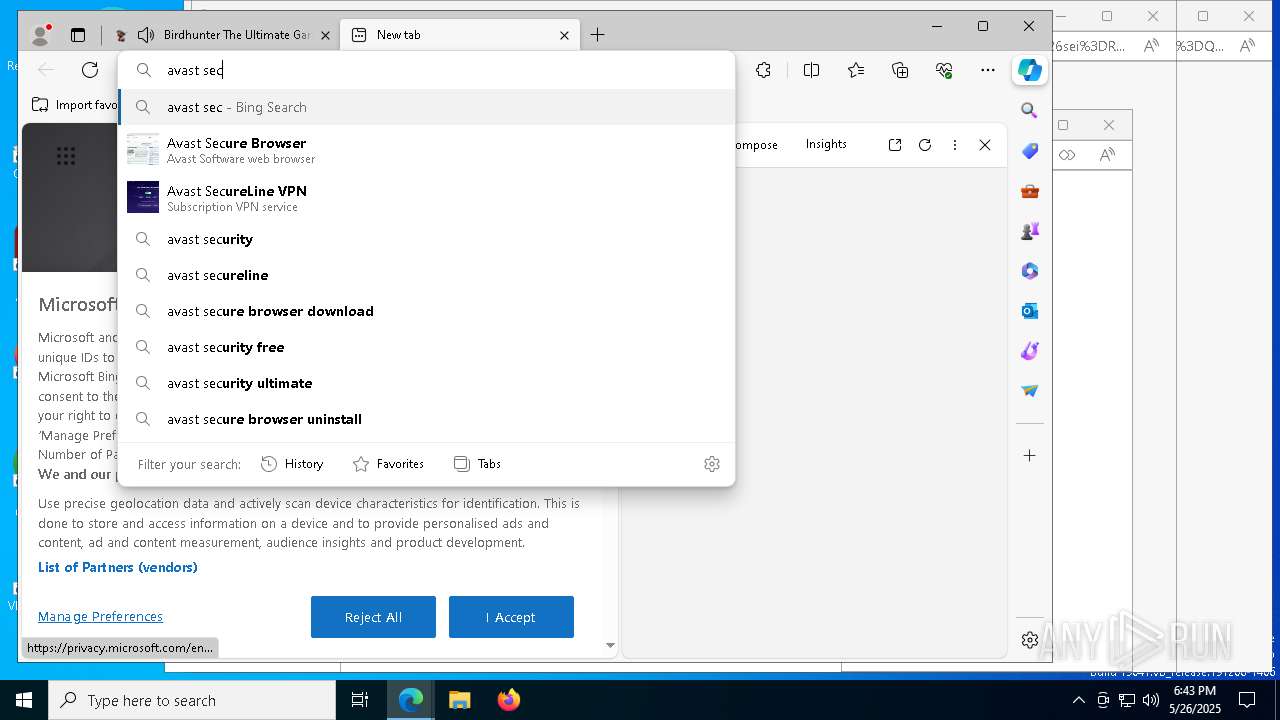Open the notification center icon
This screenshot has width=1280, height=720.
(1246, 700)
